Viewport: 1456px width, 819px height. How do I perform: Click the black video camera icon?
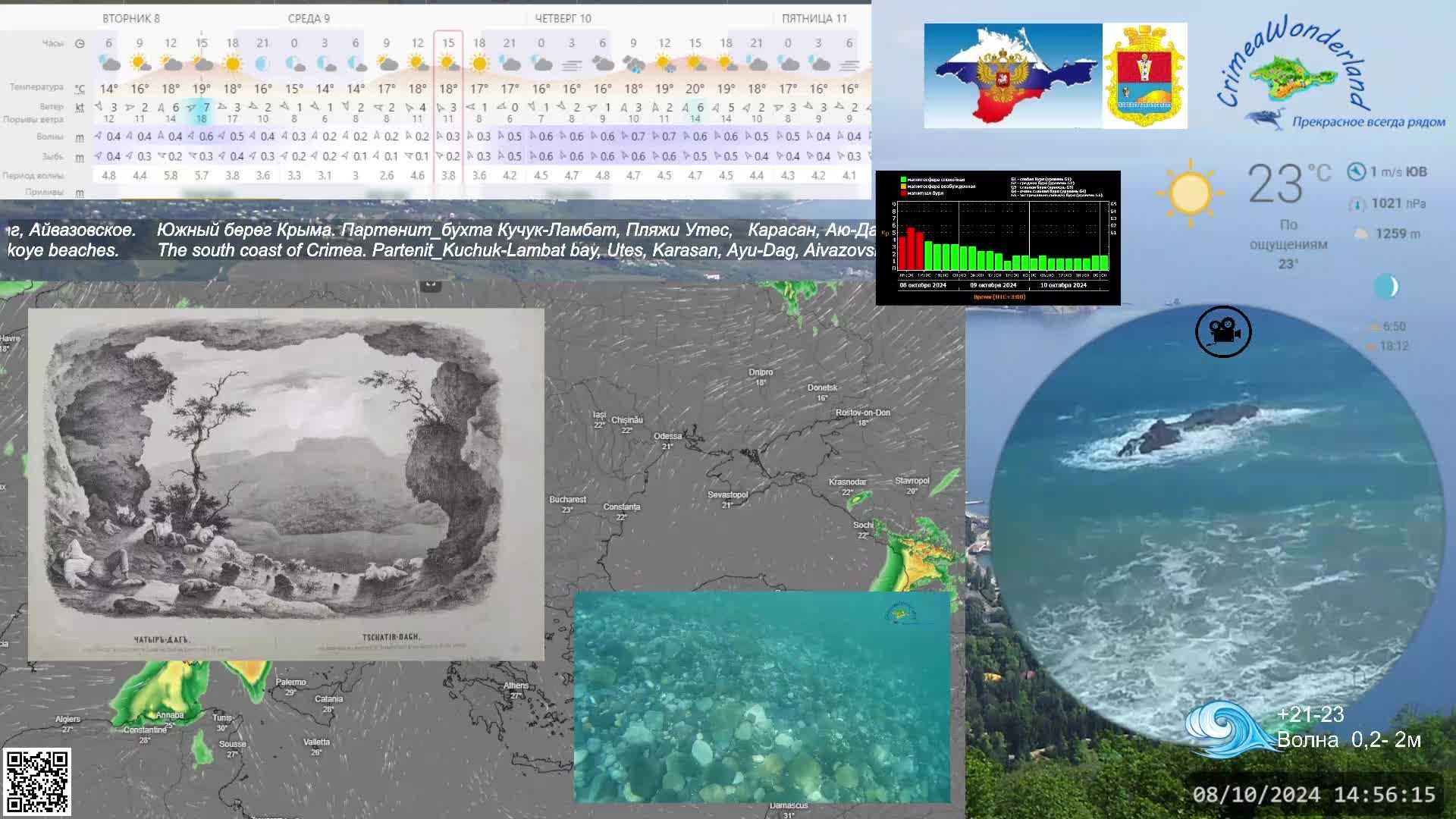point(1223,331)
